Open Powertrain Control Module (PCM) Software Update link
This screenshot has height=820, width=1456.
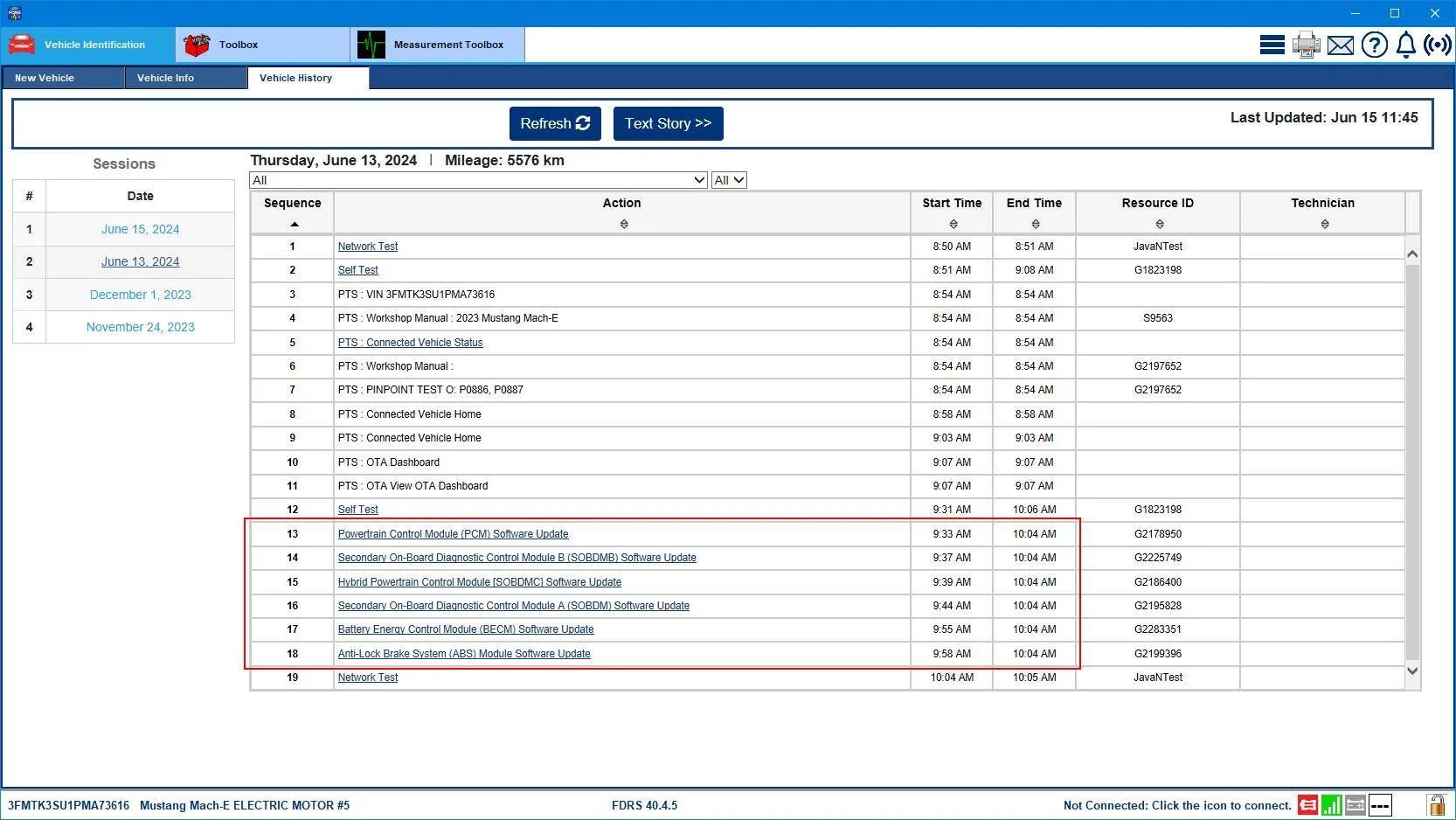[453, 534]
